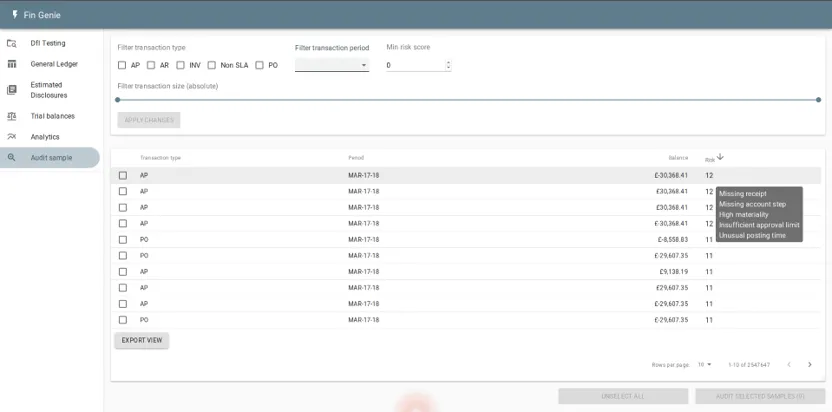Screen dimensions: 832x412
Task: Tick checkbox for AP row £9,138.19
Action: coord(123,272)
